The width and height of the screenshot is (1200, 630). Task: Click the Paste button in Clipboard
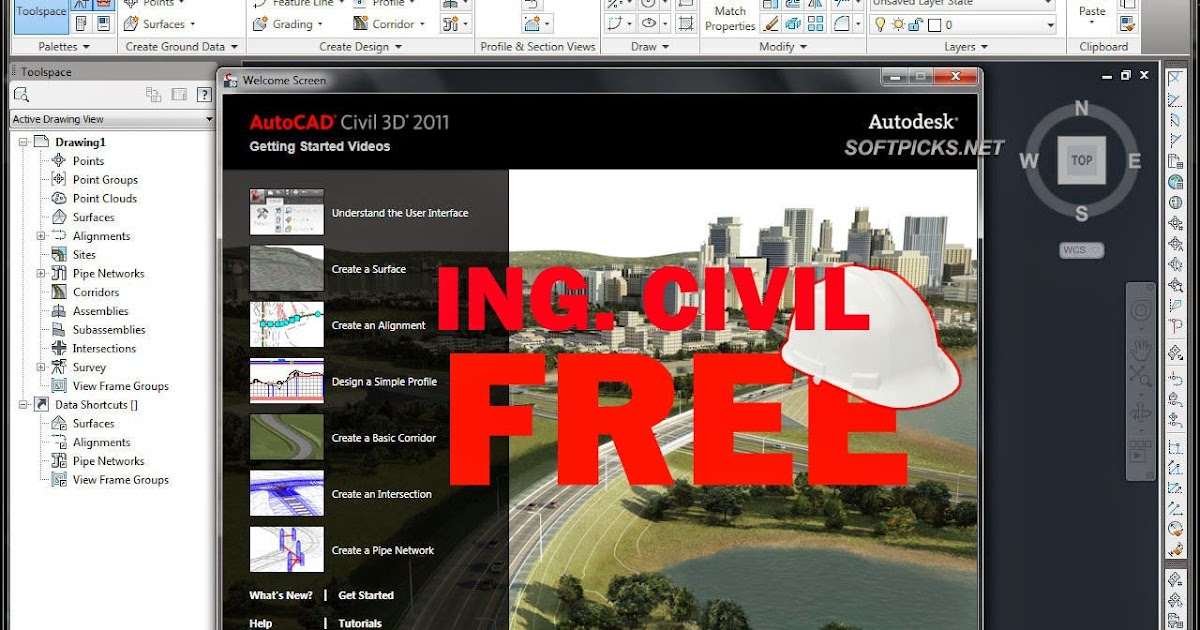(1093, 14)
